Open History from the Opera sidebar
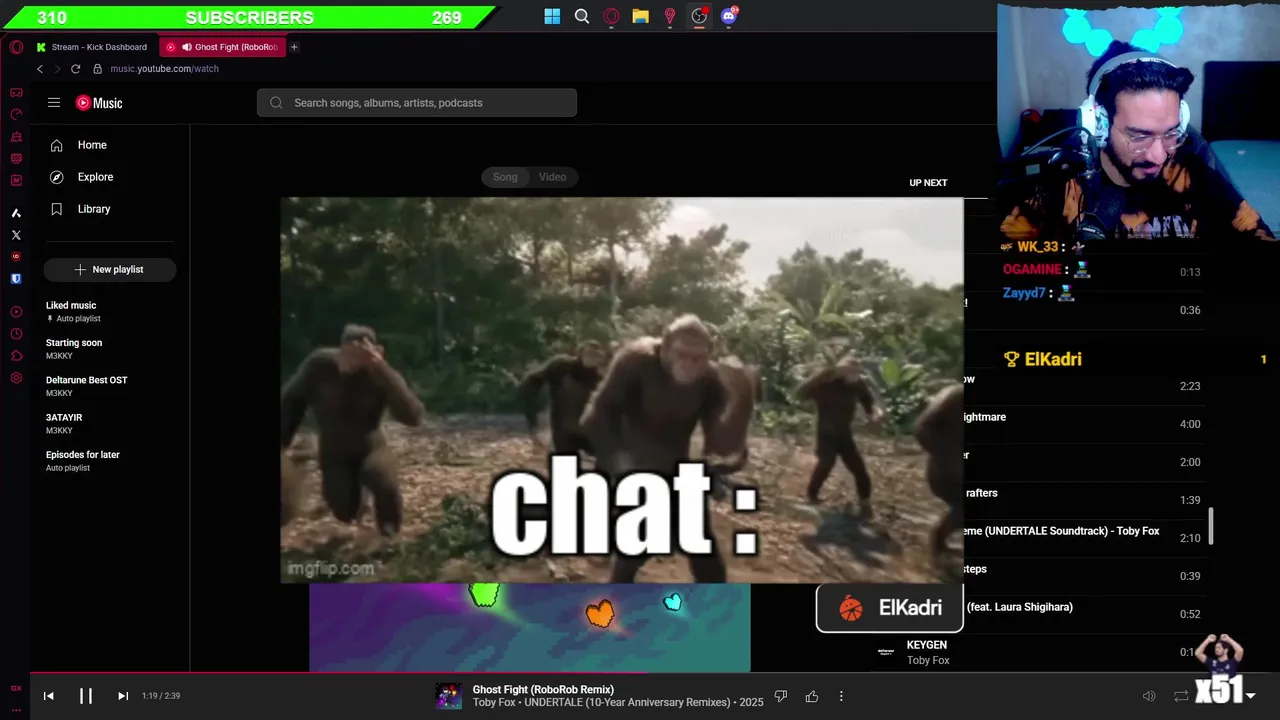 (x=16, y=334)
